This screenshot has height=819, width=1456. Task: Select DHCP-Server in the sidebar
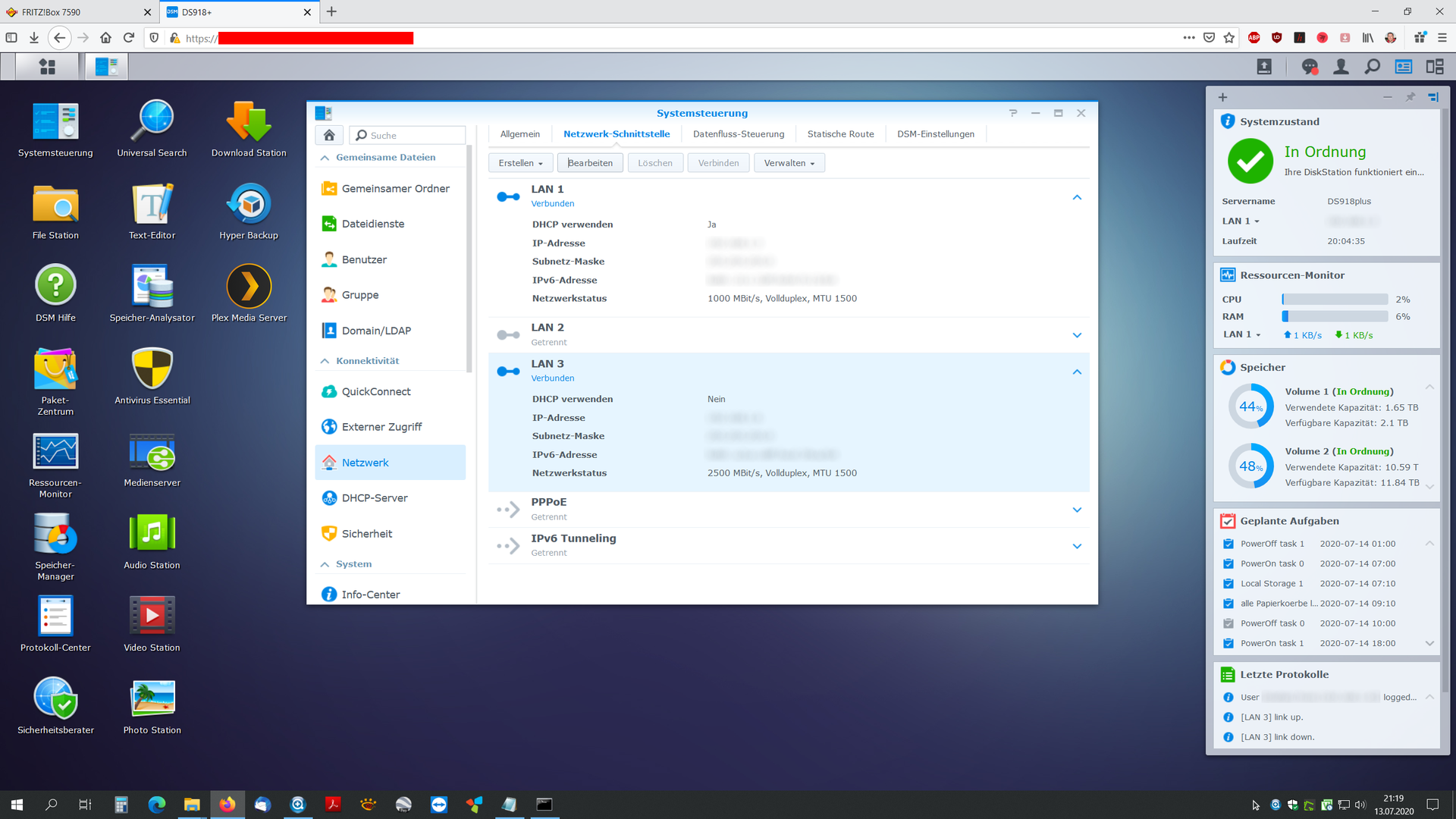(375, 498)
